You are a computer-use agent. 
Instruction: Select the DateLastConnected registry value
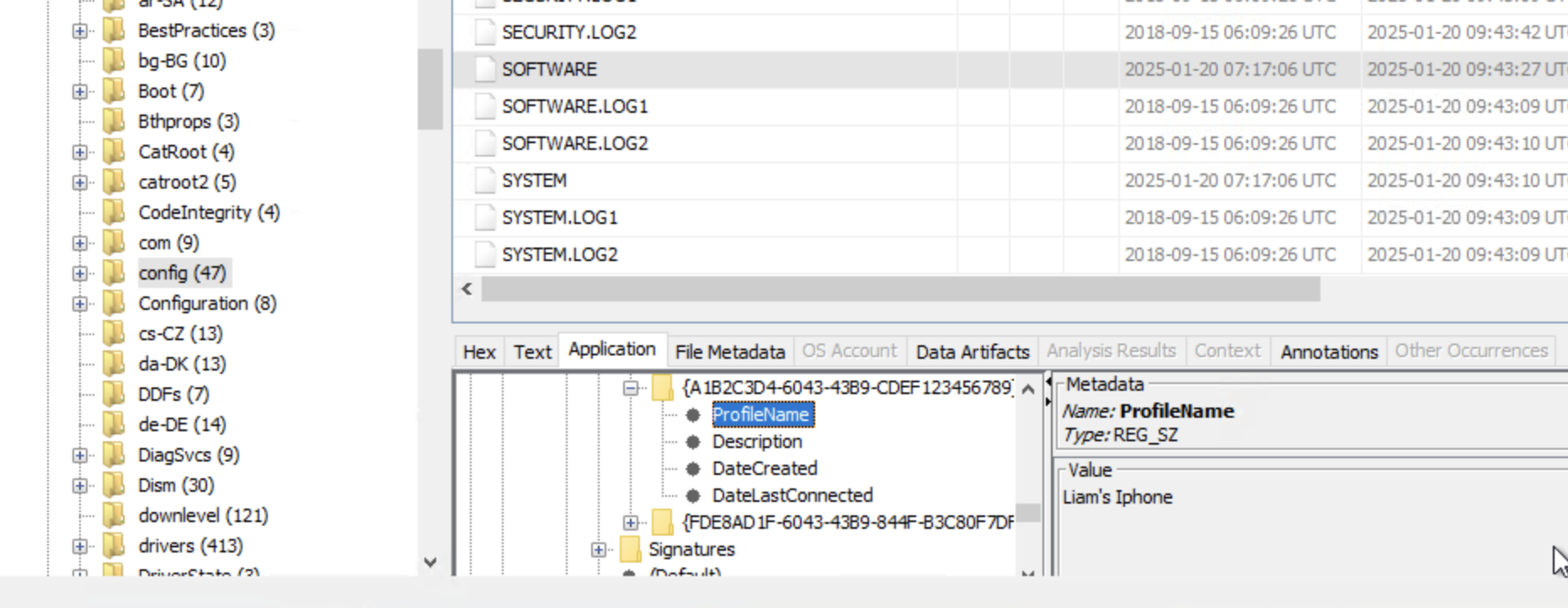point(792,495)
